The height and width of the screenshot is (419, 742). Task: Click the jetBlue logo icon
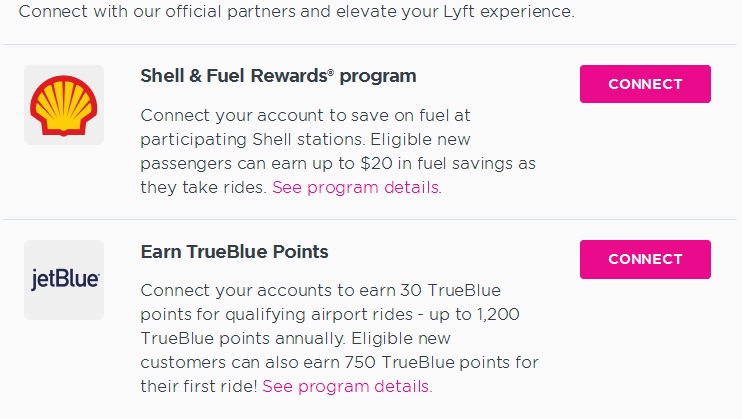coord(64,280)
